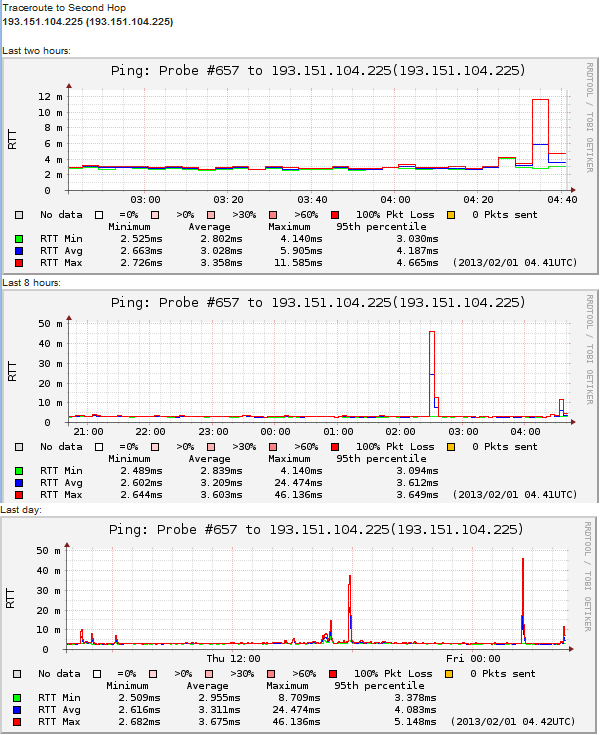Click the >60% loss swatch in the last-day legend
The height and width of the screenshot is (735, 605).
click(273, 674)
